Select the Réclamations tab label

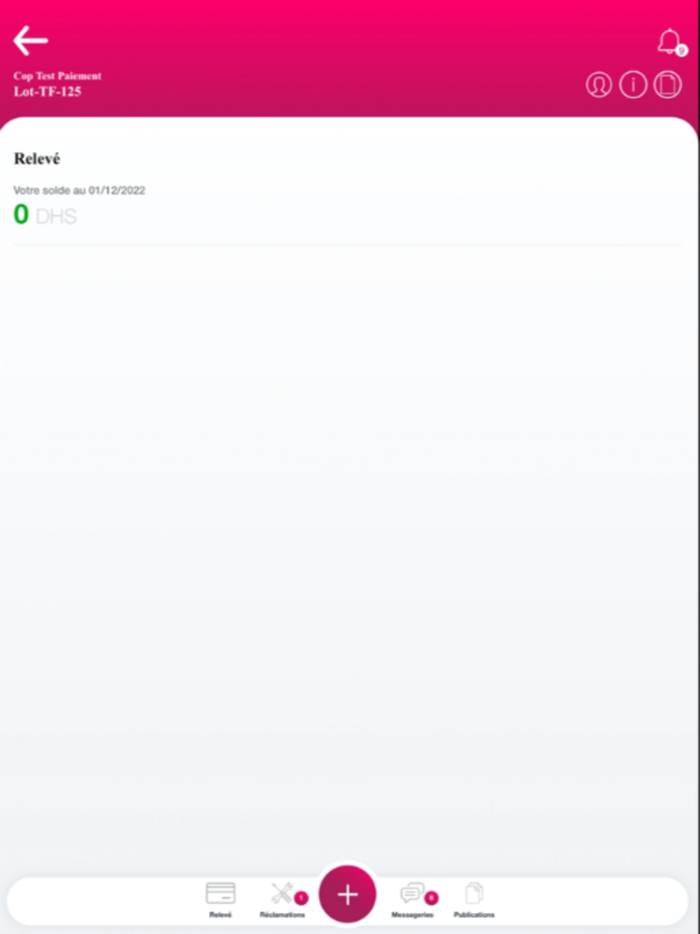point(282,914)
